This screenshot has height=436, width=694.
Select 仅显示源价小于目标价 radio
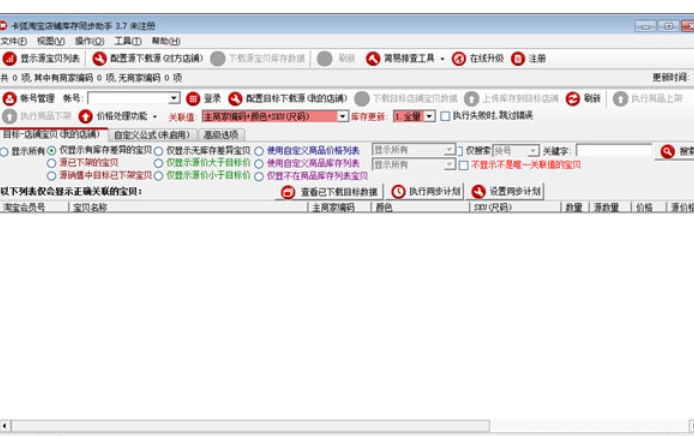(158, 176)
